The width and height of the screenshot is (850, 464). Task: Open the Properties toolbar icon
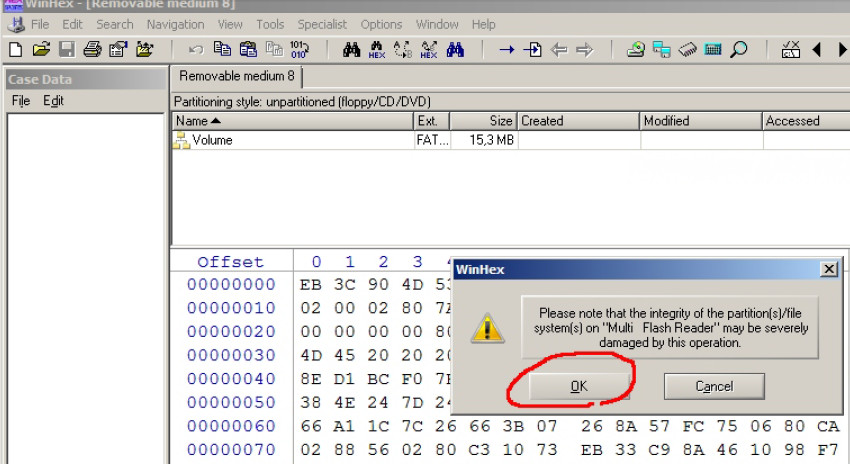click(x=118, y=50)
